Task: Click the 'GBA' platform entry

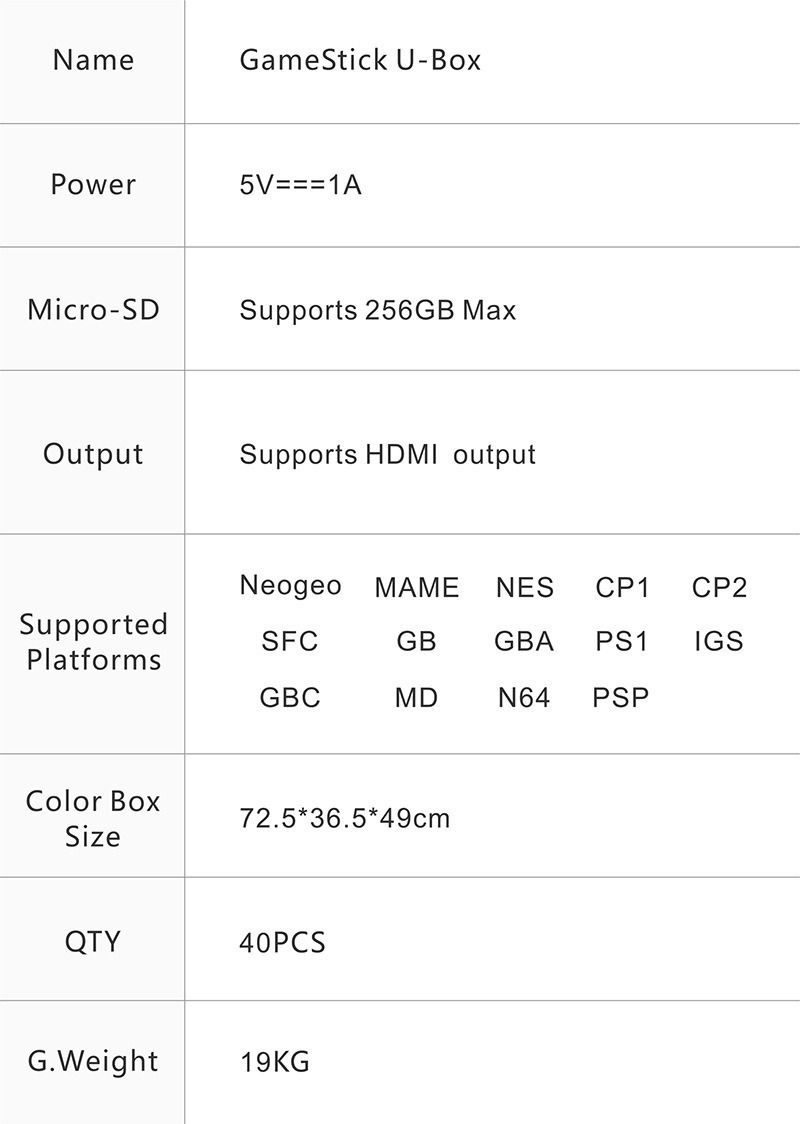Action: (523, 642)
